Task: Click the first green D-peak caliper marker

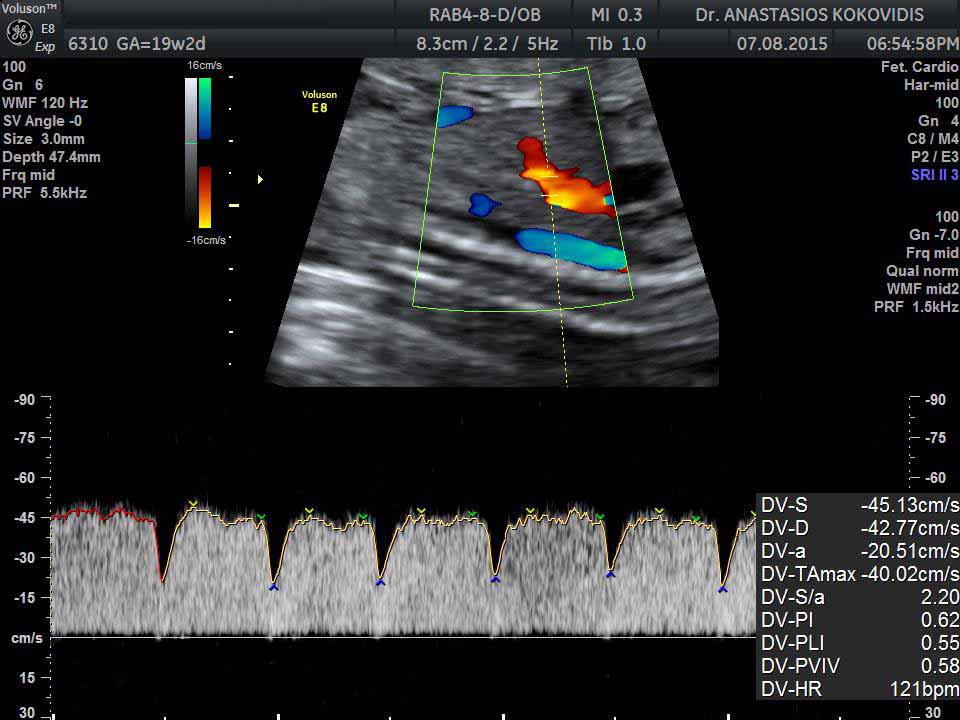Action: tap(261, 517)
